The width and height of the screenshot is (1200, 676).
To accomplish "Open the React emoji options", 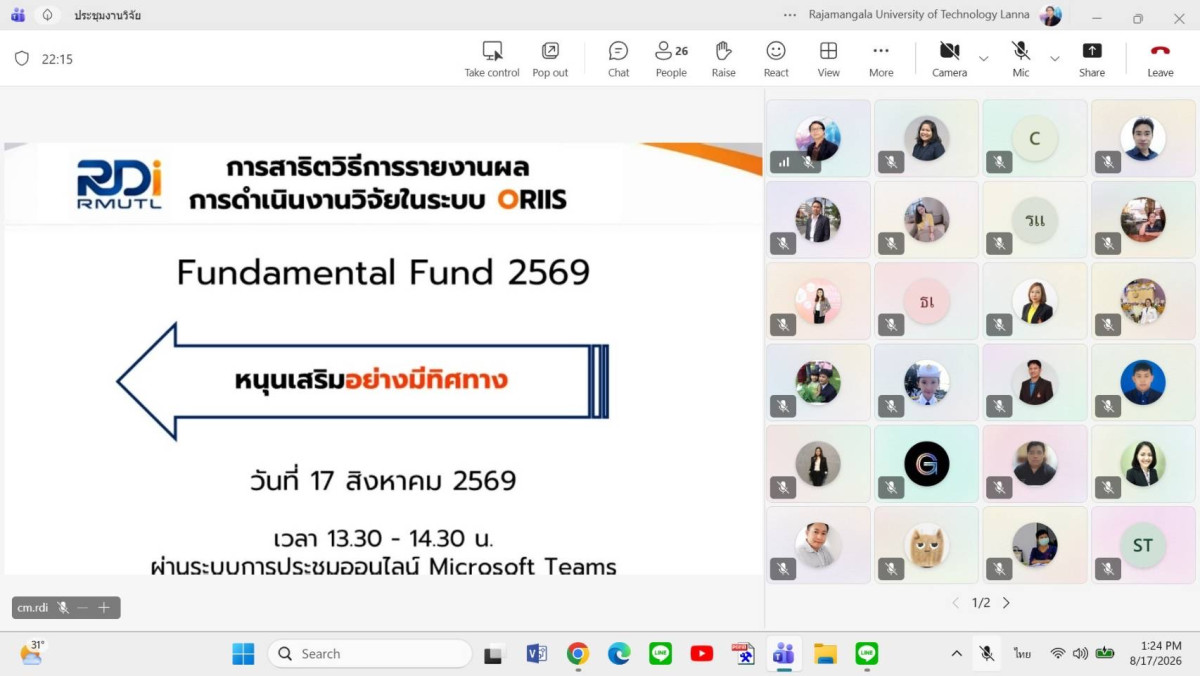I will point(776,59).
